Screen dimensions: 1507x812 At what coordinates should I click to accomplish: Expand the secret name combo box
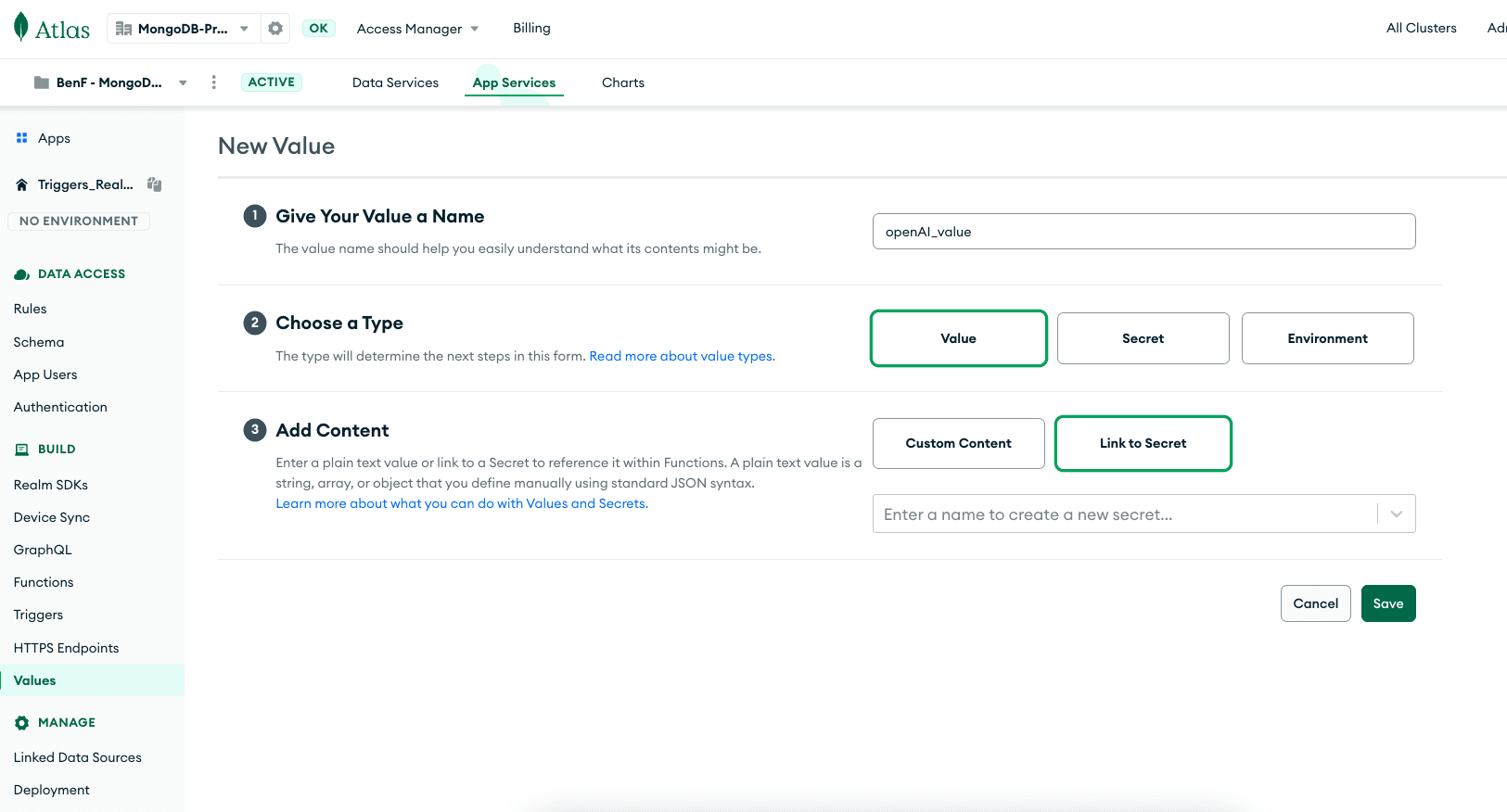click(1396, 514)
